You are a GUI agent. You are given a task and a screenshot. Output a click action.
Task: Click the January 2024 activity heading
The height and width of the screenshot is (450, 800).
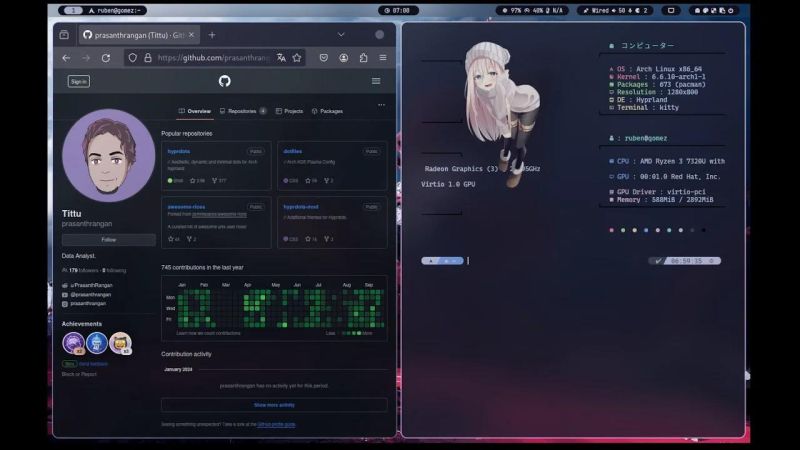tap(178, 369)
